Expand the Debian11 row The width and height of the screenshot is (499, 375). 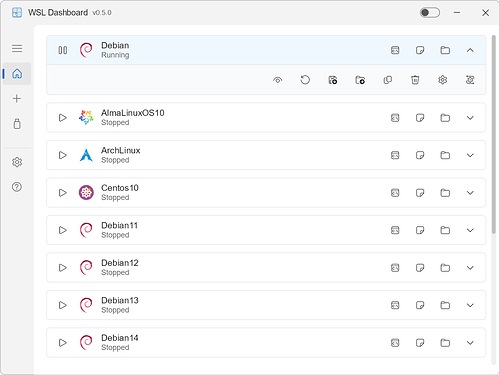[470, 230]
